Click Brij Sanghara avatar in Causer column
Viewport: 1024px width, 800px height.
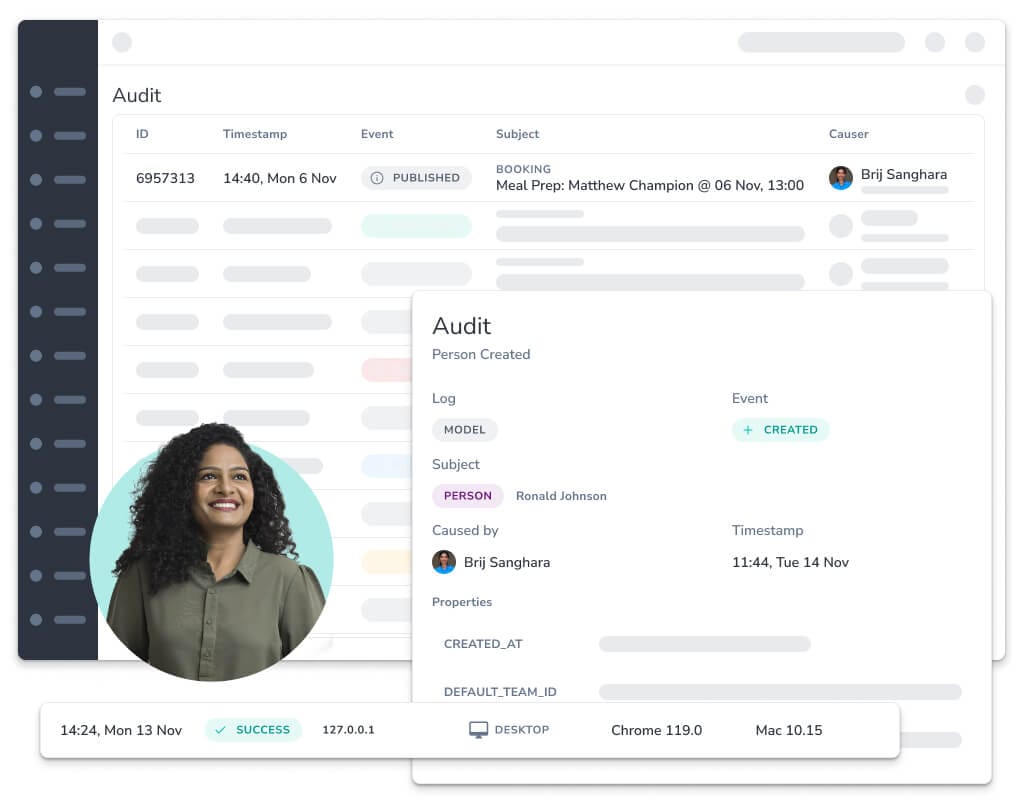tap(841, 178)
